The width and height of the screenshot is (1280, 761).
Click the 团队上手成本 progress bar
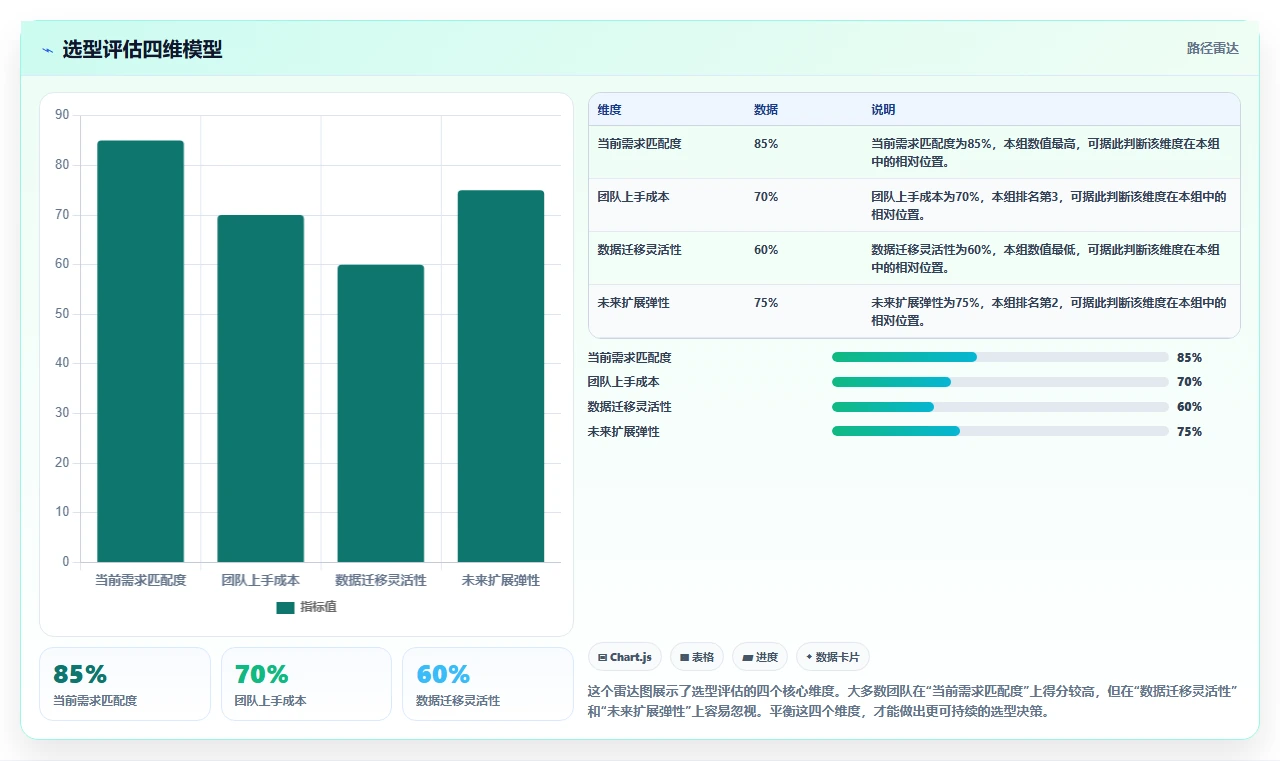click(1000, 382)
